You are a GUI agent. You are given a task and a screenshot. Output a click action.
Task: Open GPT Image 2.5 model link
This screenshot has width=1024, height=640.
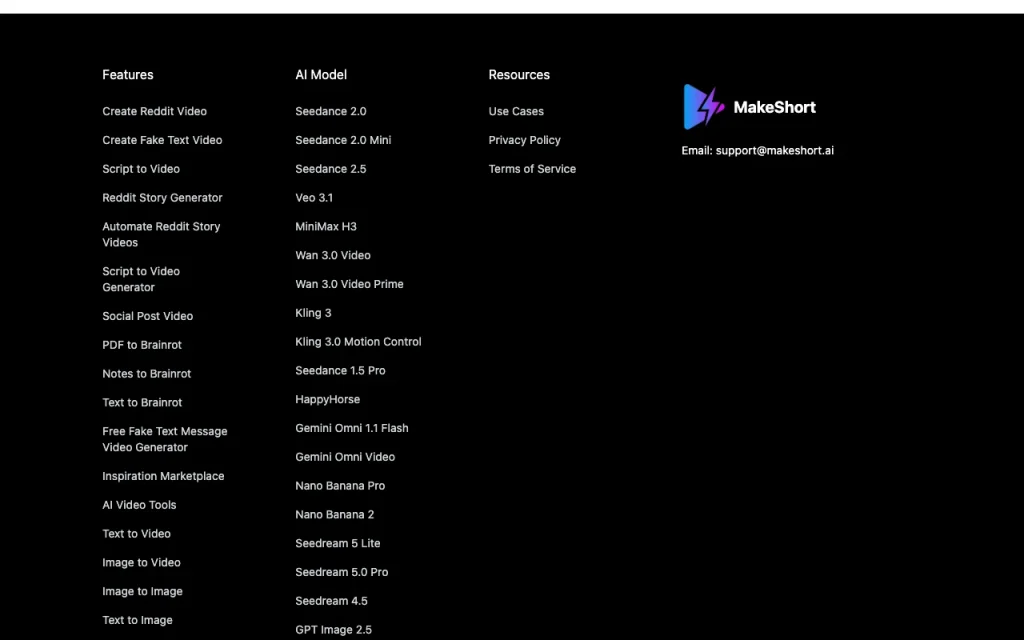point(333,630)
